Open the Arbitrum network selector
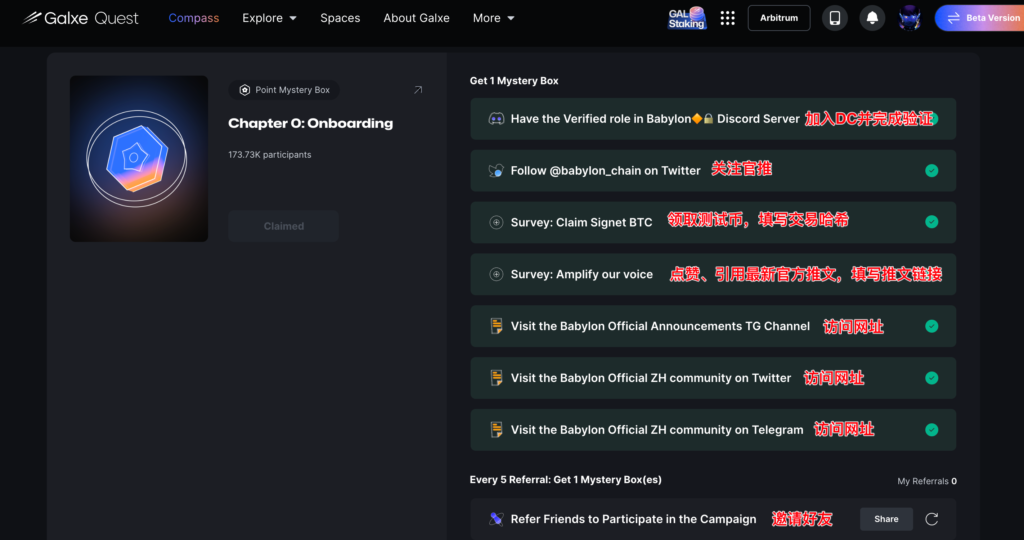1024x540 pixels. point(779,18)
